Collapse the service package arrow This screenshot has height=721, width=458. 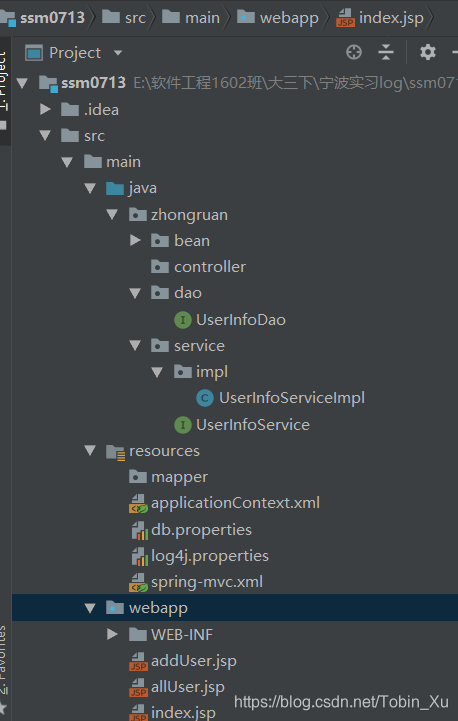[135, 345]
